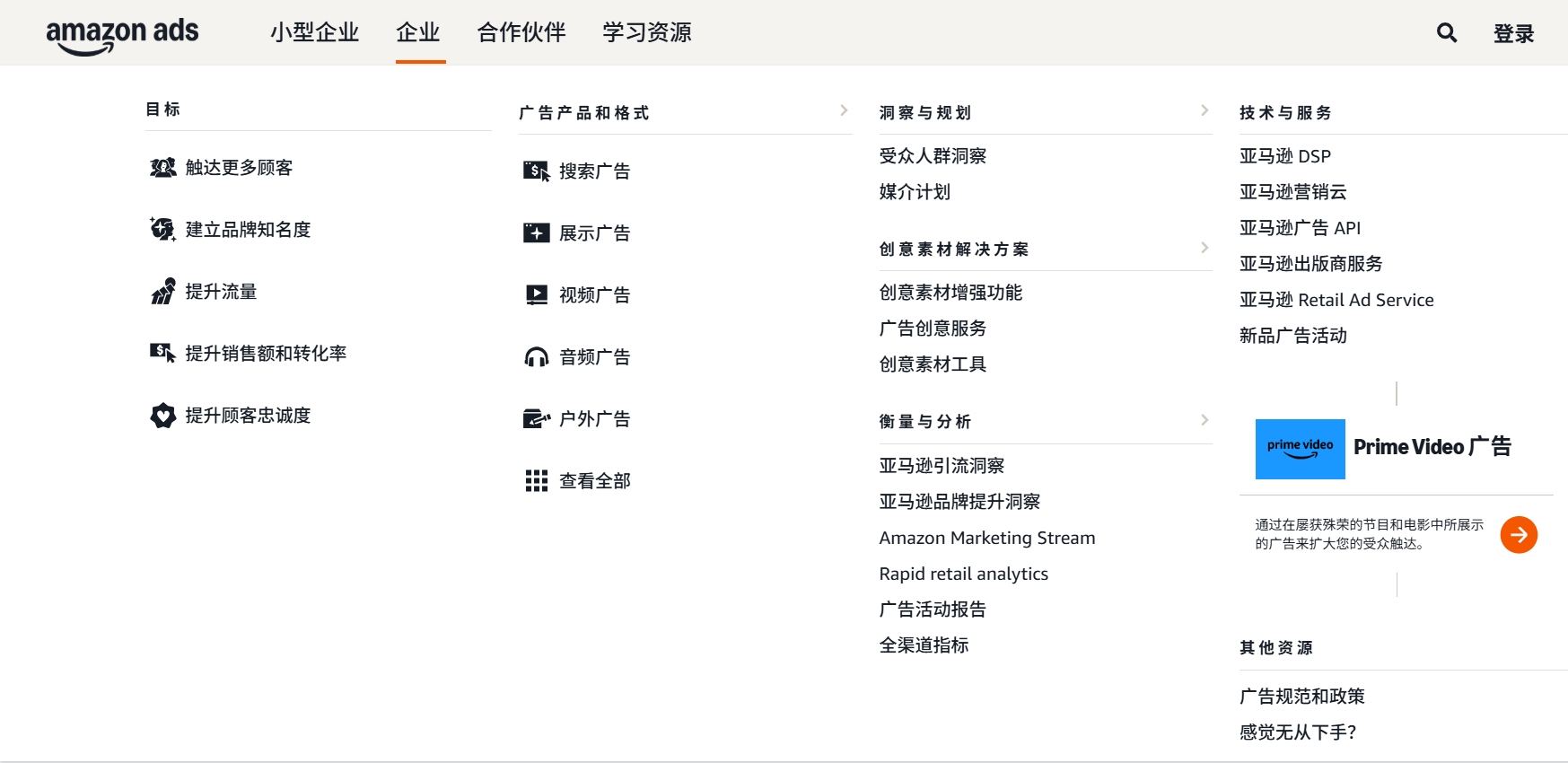Expand the 创意素材解决方案 chevron arrow
The width and height of the screenshot is (1568, 763).
tap(1204, 248)
